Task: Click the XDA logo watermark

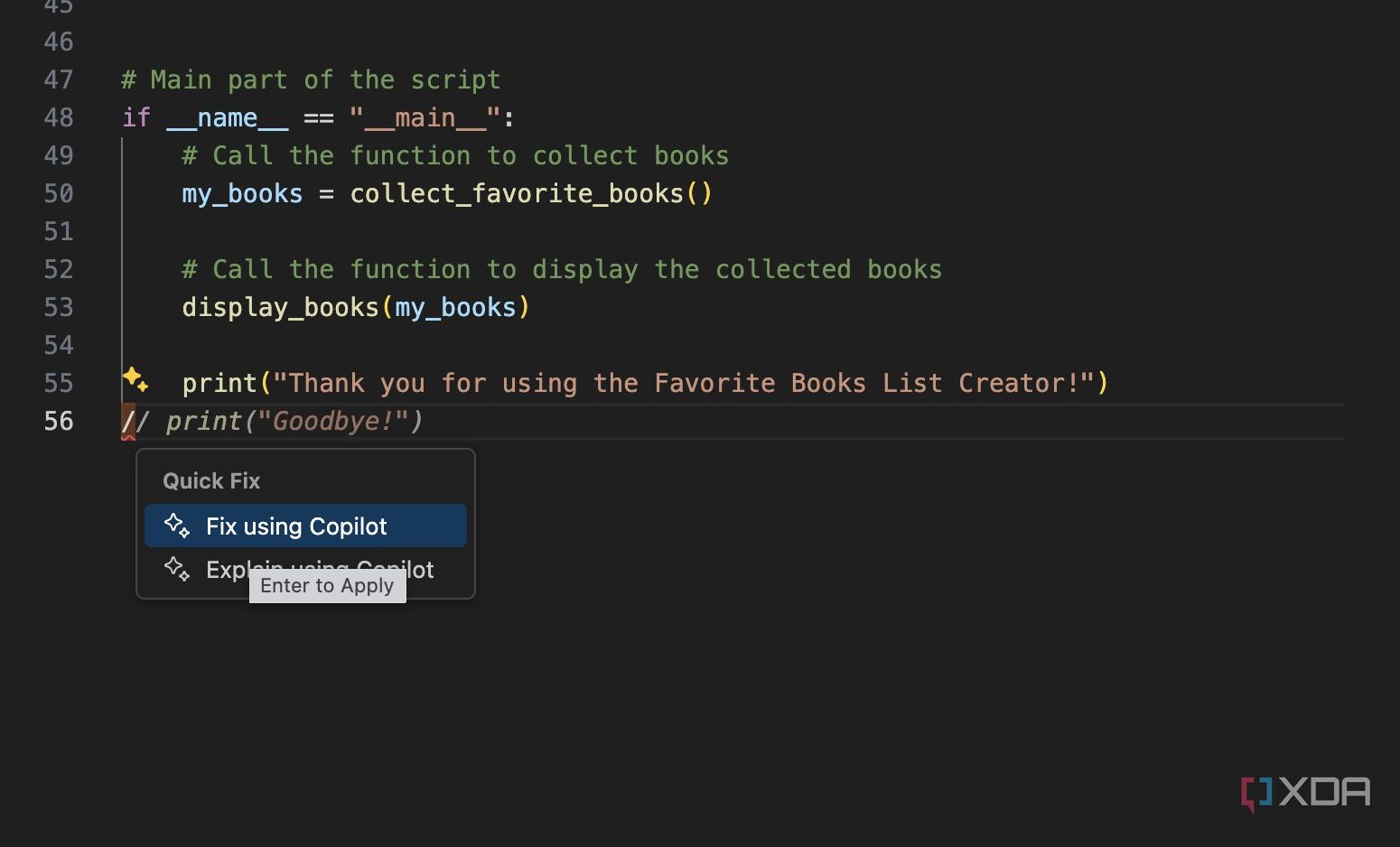Action: pos(1305,793)
